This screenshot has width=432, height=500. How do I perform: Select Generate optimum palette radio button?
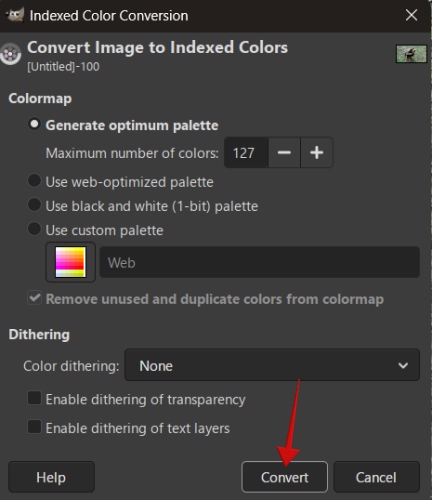coord(34,125)
